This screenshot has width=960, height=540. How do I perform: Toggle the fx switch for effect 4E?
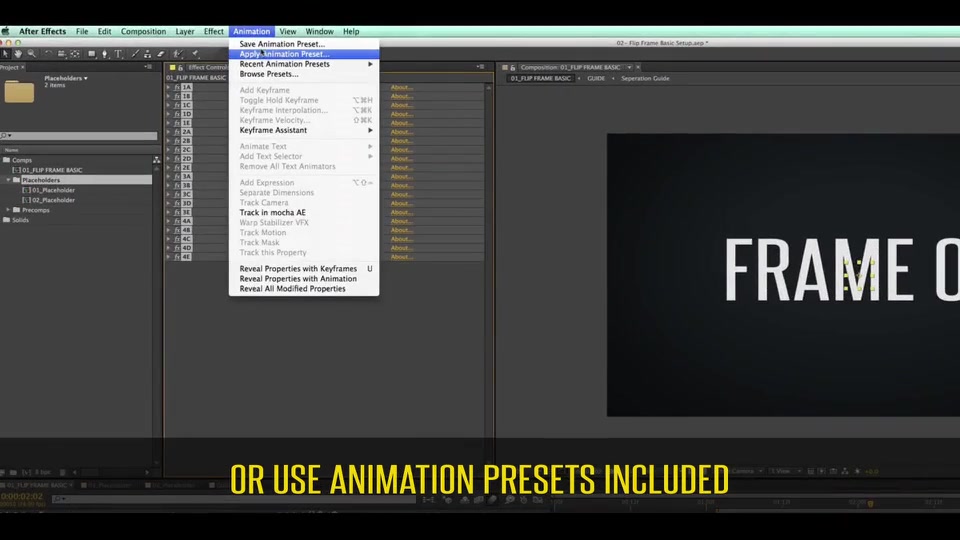176,257
